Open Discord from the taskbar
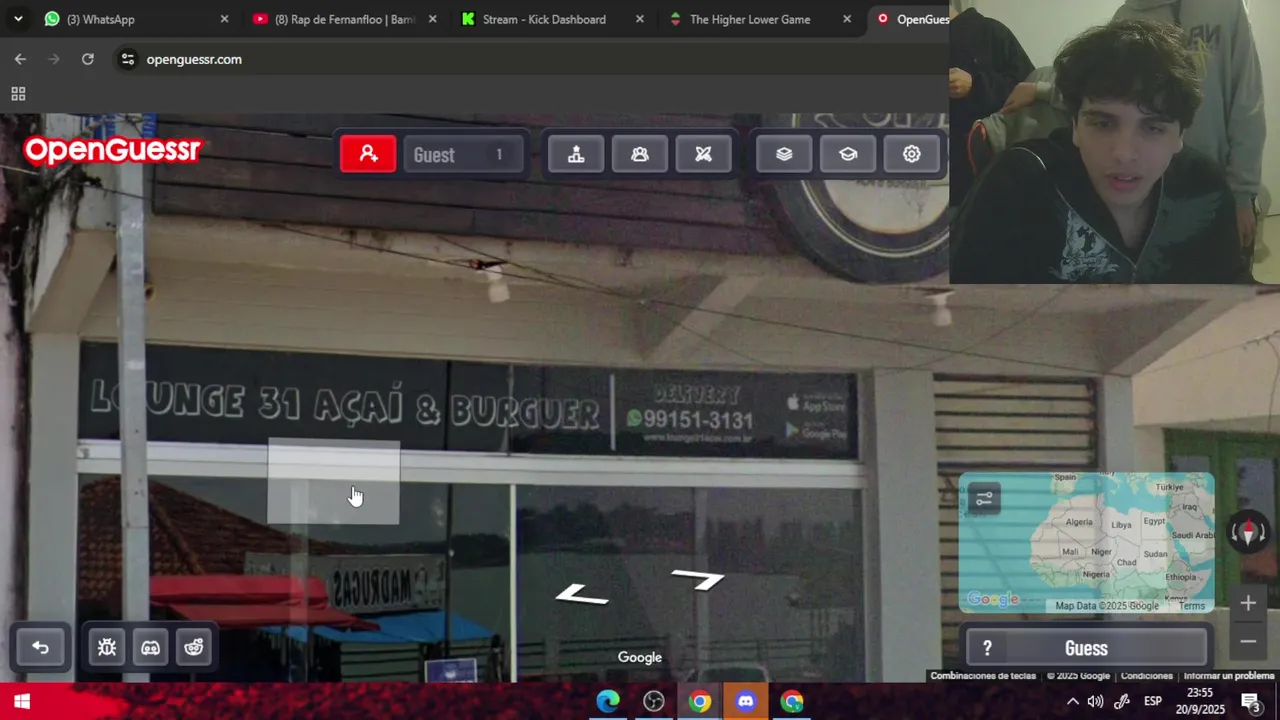The image size is (1280, 720). (x=745, y=701)
